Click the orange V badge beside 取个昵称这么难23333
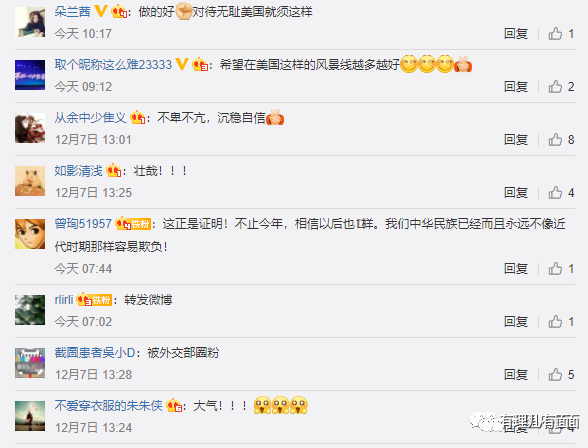The height and width of the screenshot is (448, 588). (182, 64)
